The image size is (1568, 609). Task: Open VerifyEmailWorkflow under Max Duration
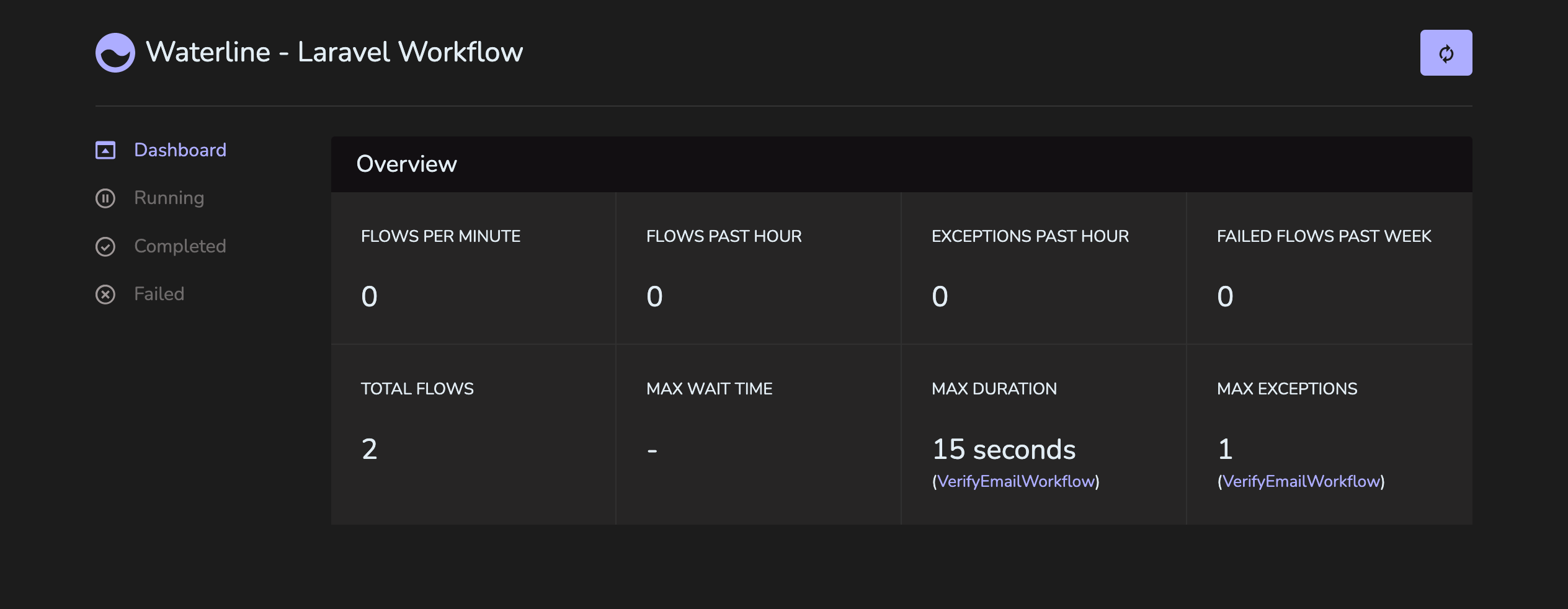(x=1015, y=481)
